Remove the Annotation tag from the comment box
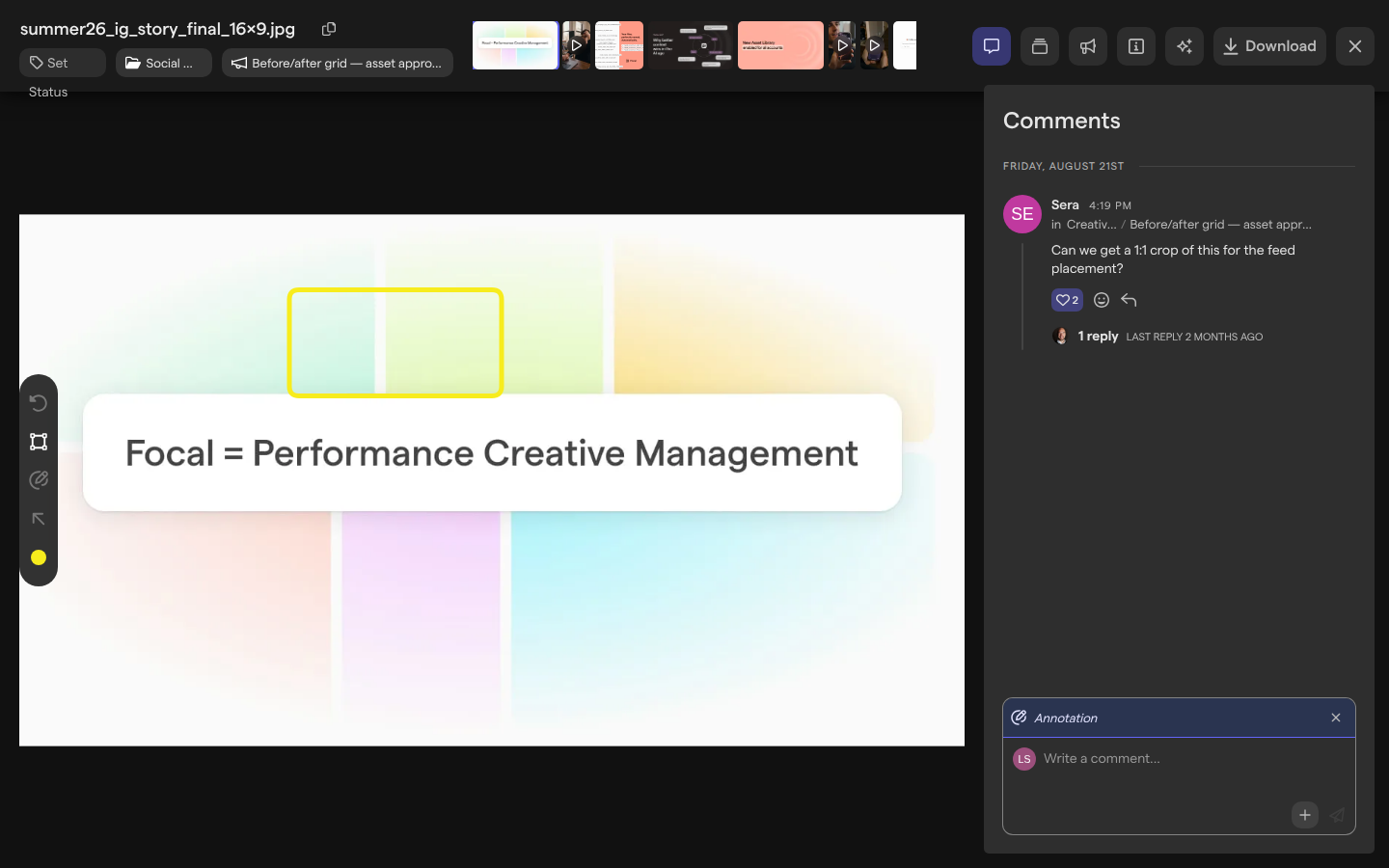The image size is (1389, 868). click(x=1336, y=718)
